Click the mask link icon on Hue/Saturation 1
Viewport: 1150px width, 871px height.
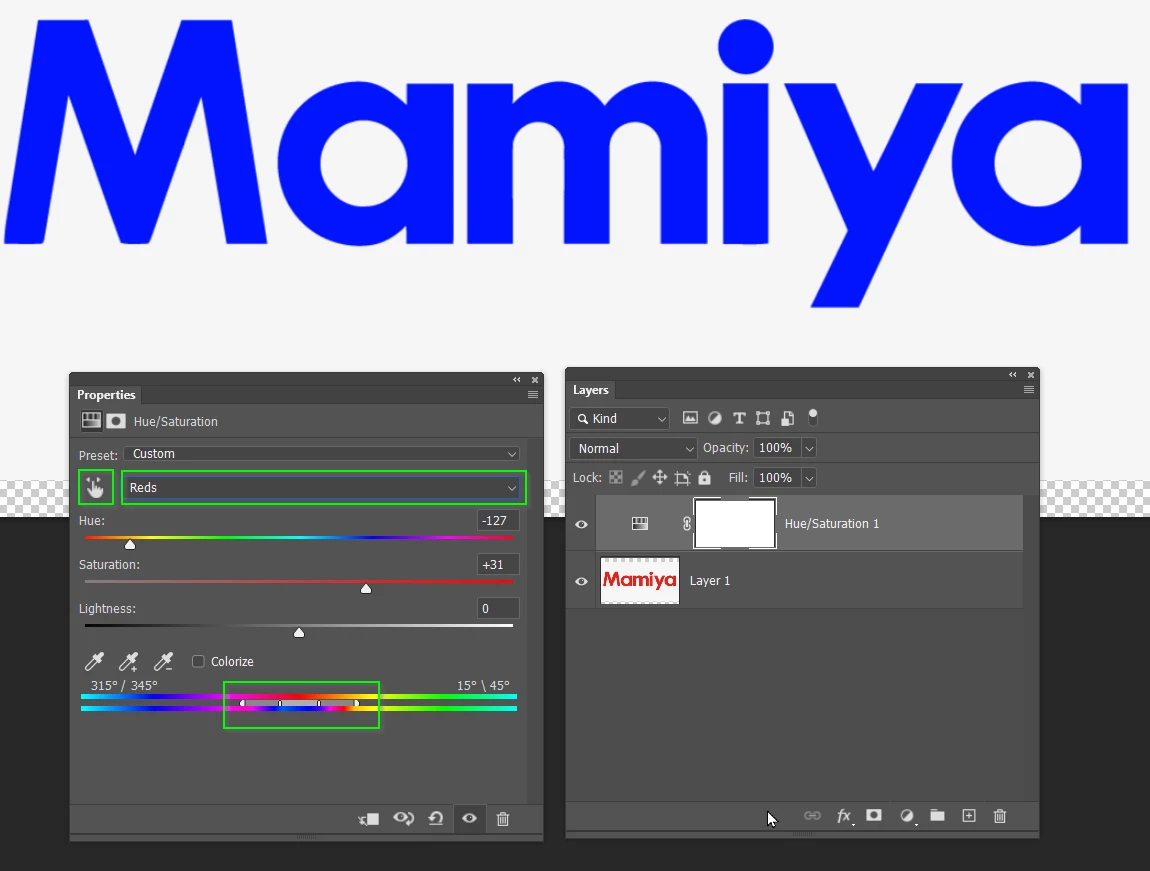(686, 523)
